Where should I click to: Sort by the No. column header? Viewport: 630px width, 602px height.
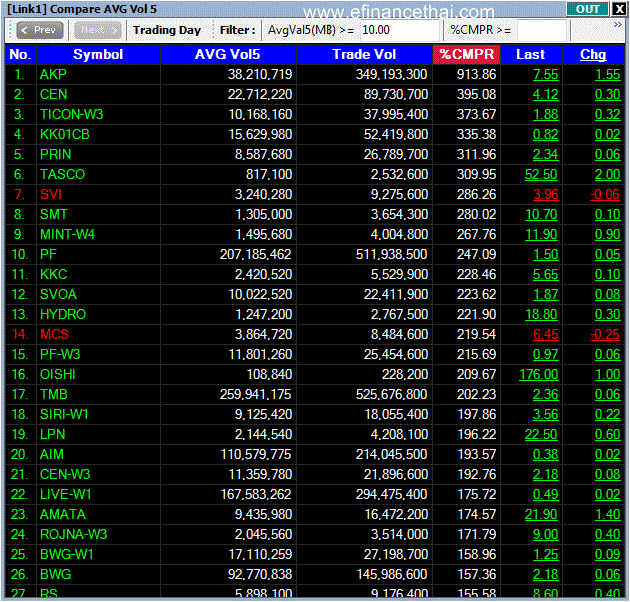click(20, 54)
